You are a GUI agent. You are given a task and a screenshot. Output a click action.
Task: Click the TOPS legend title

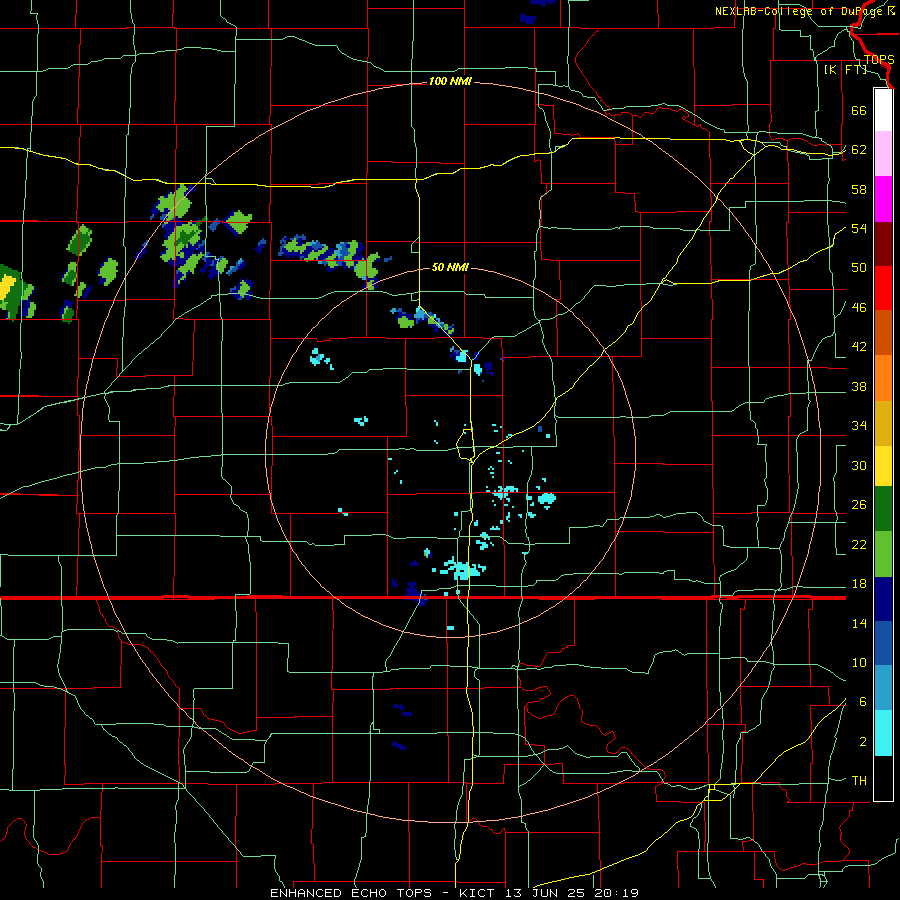[x=879, y=60]
